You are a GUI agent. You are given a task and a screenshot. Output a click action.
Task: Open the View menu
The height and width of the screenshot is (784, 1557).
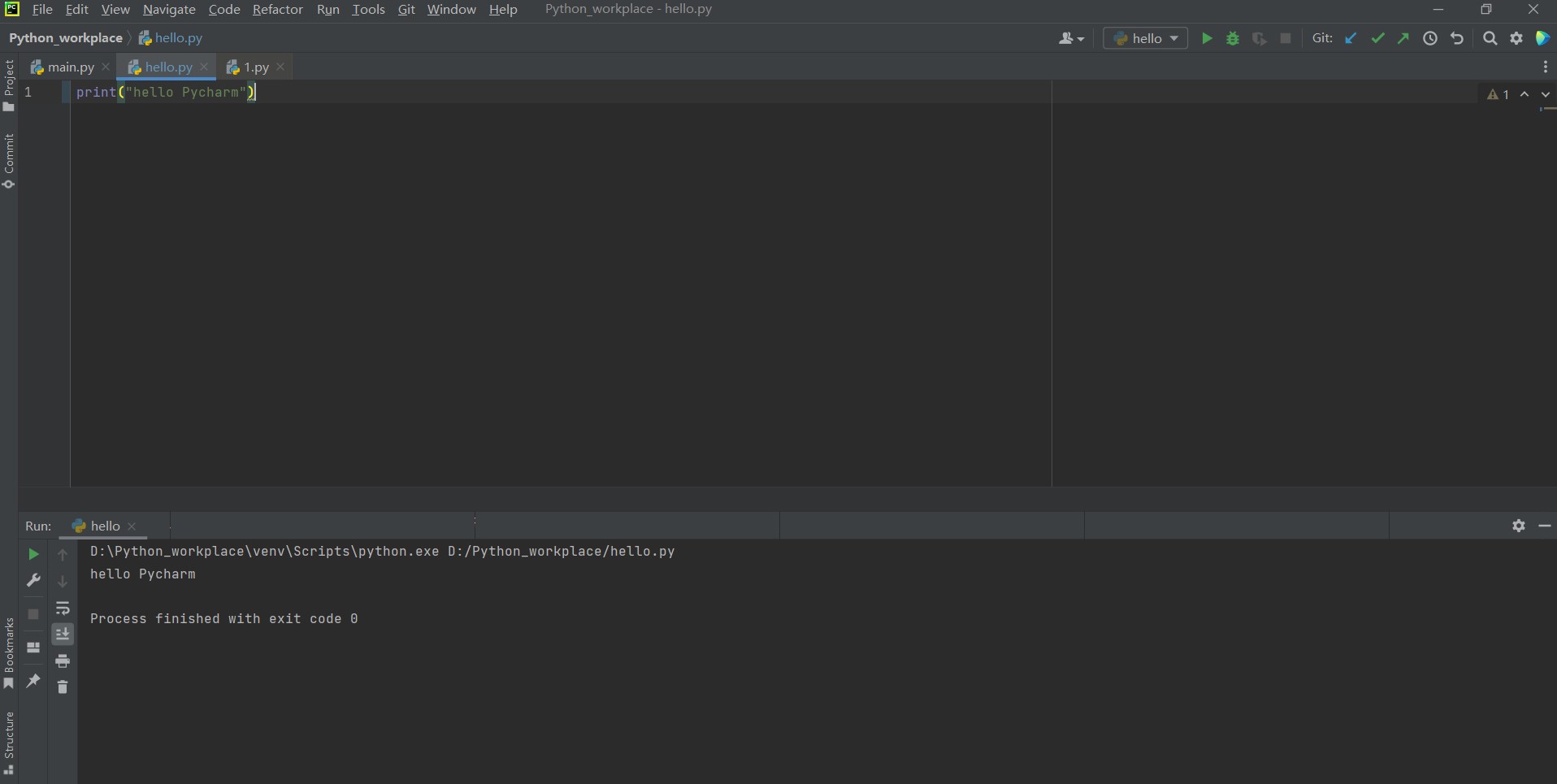point(115,9)
